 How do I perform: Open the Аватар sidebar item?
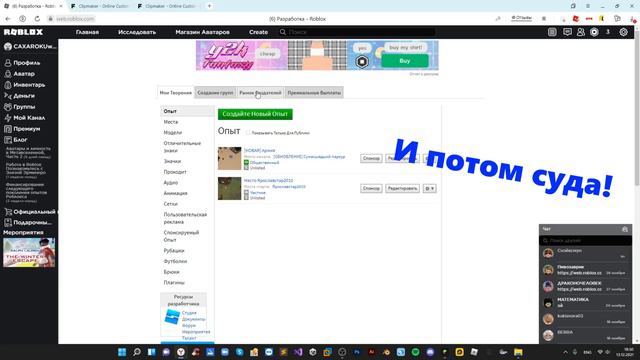click(20, 74)
